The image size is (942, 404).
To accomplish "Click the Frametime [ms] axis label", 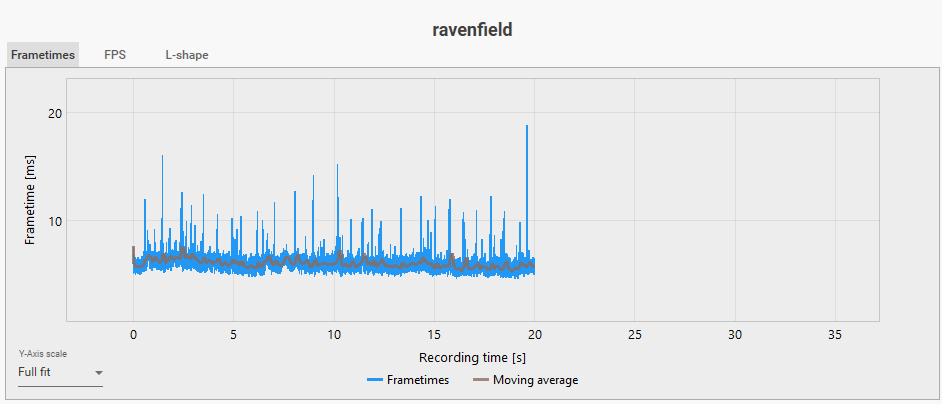I will 29,199.
